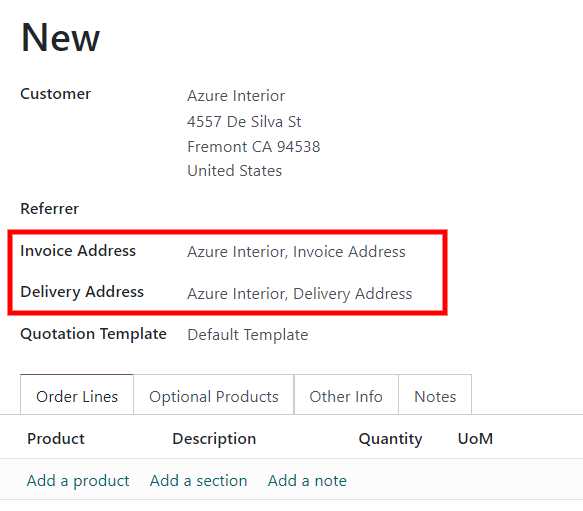Viewport: 583px width, 511px height.
Task: Switch to the Optional Products tab
Action: [x=214, y=396]
